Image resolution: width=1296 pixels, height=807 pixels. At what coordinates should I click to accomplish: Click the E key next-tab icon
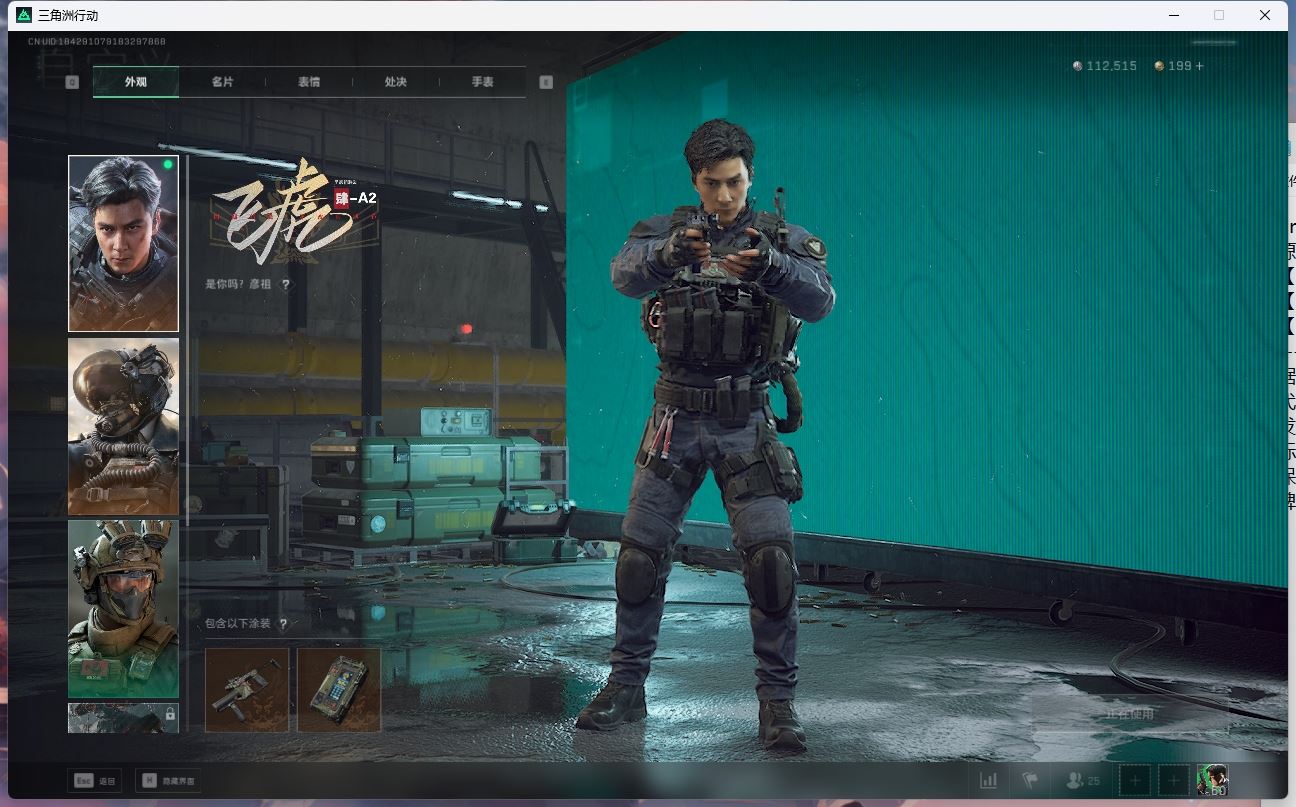[546, 82]
